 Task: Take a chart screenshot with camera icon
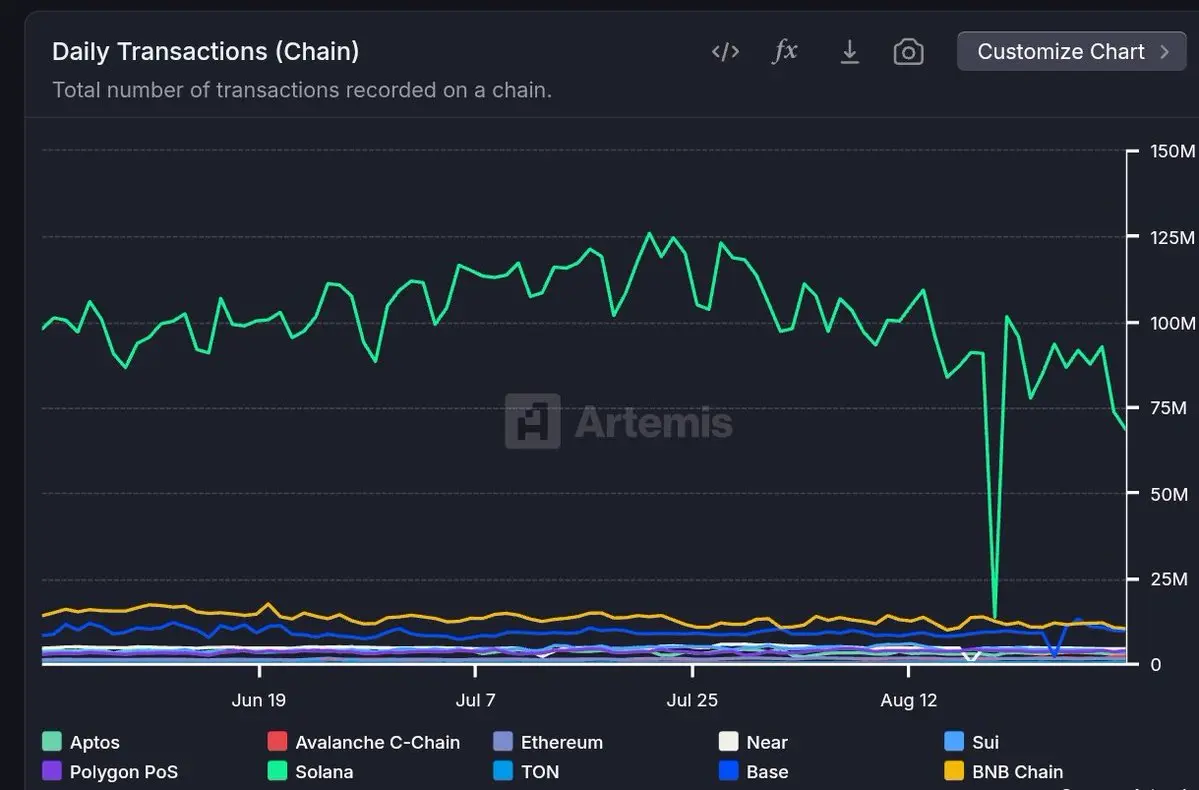(x=908, y=52)
